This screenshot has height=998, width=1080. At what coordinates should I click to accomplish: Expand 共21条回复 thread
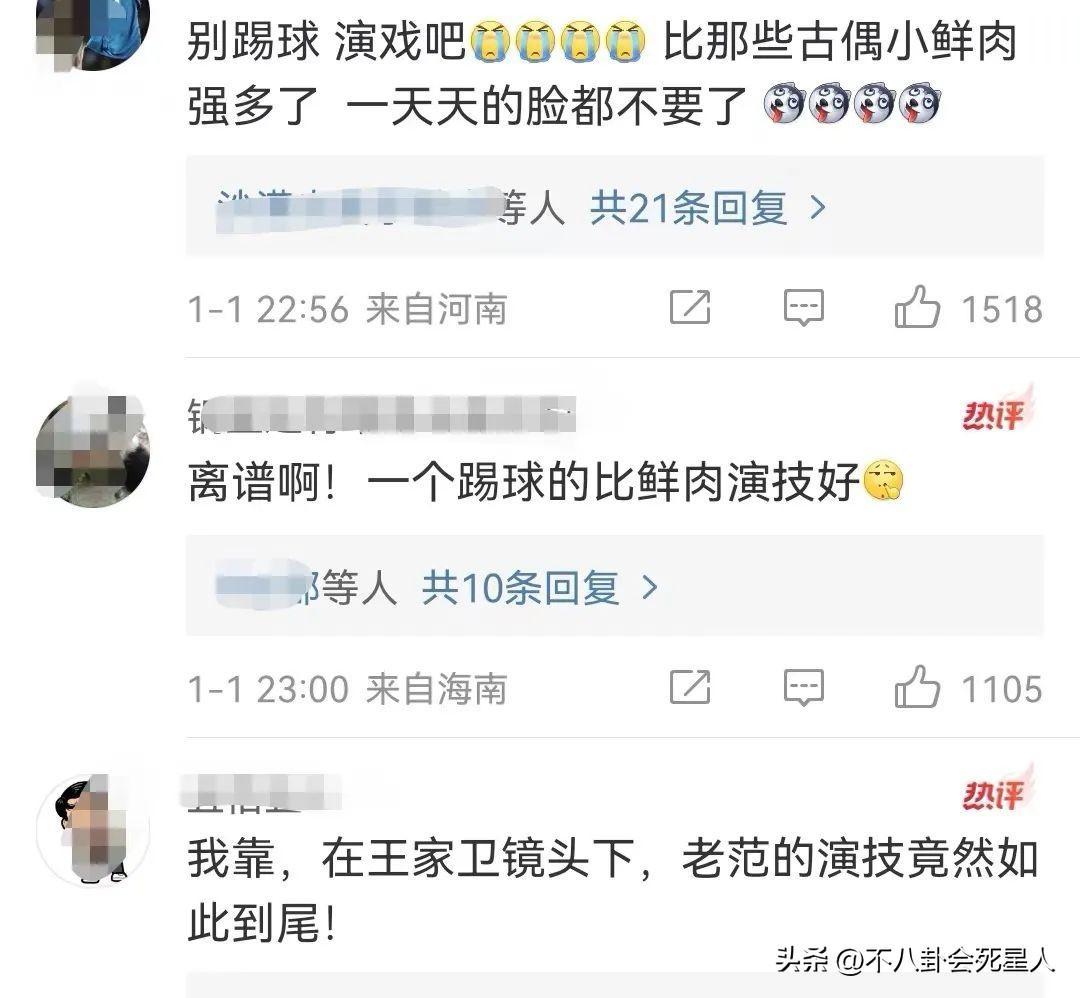click(x=687, y=207)
